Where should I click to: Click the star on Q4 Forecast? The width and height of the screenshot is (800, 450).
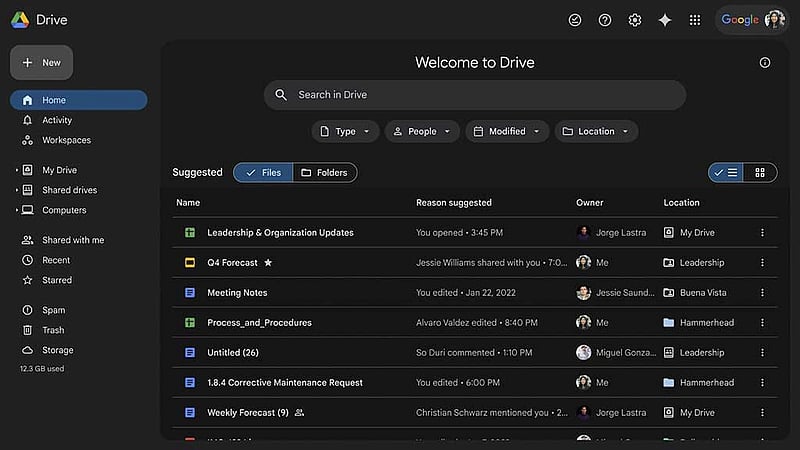pyautogui.click(x=268, y=263)
